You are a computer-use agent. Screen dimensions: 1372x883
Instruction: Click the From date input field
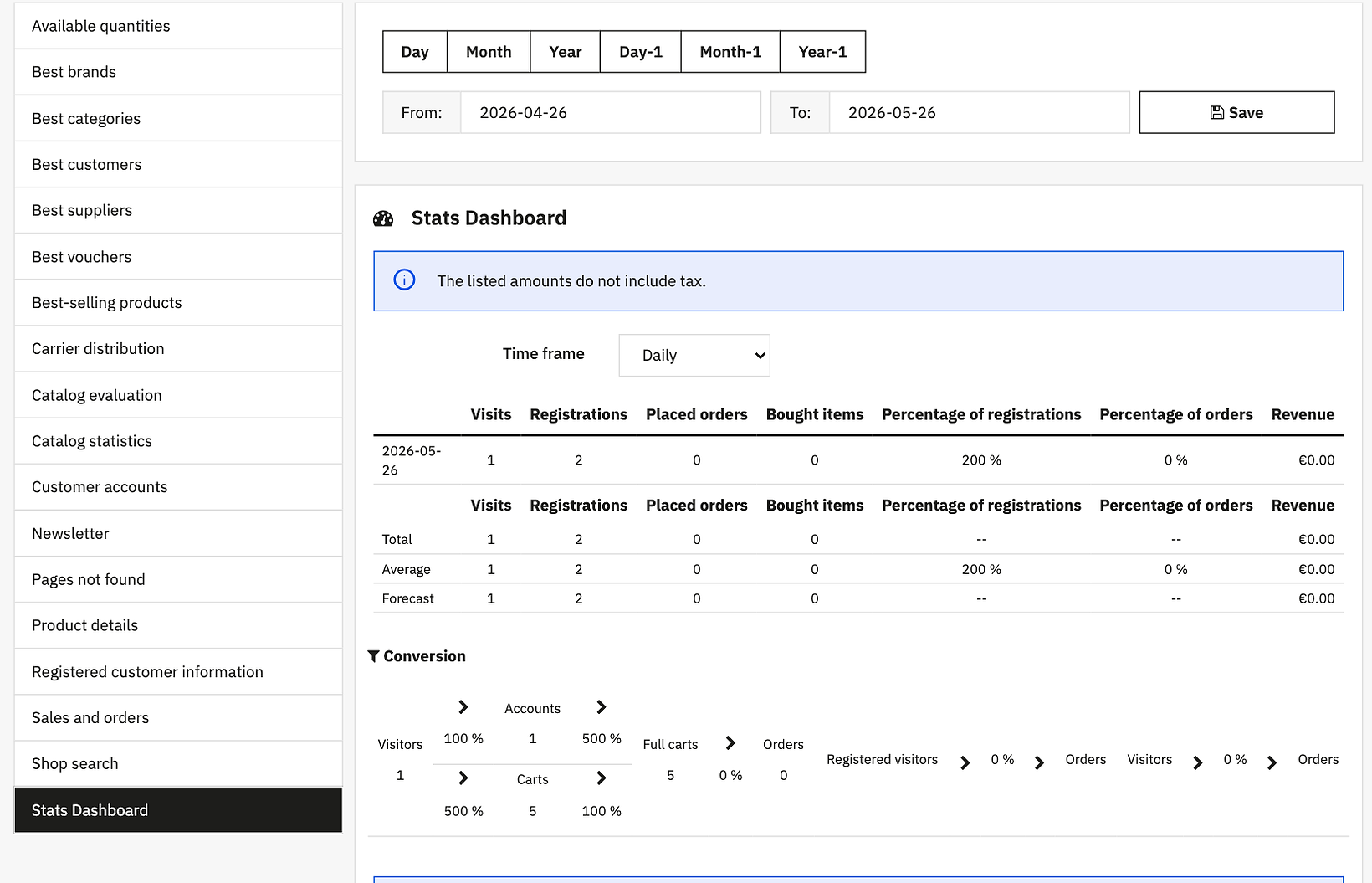pos(611,112)
